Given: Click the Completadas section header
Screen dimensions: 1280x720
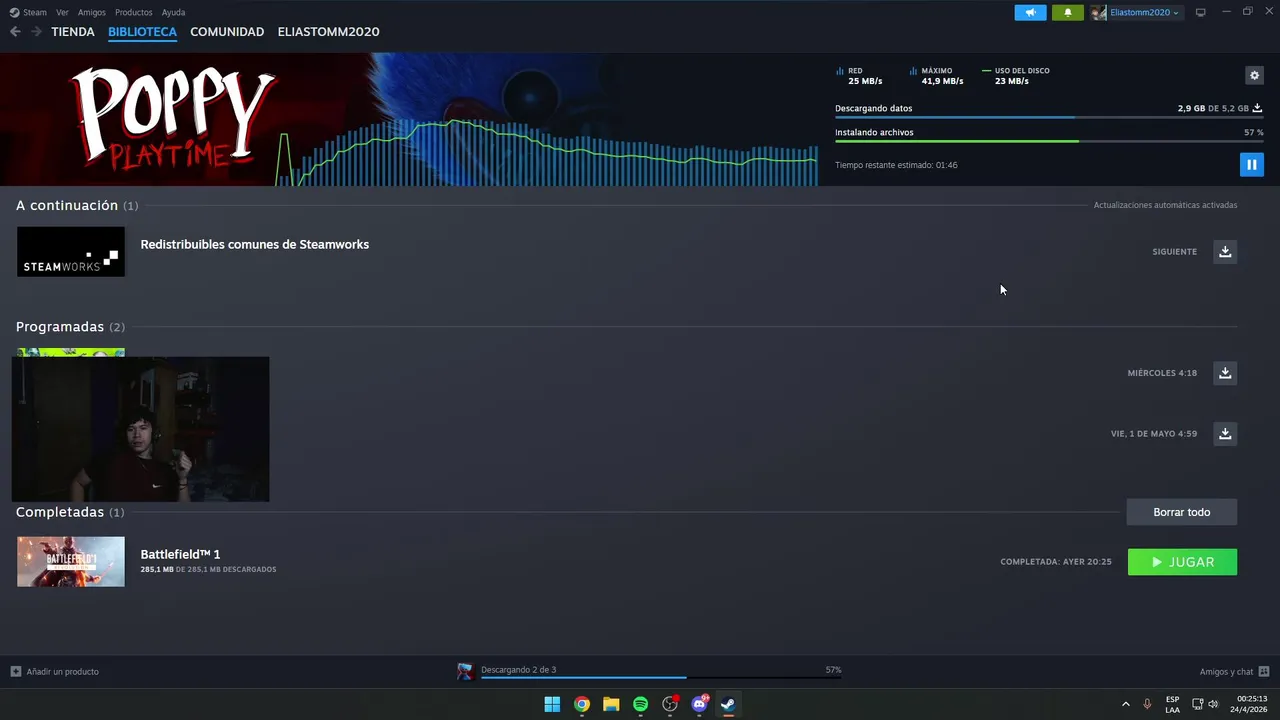Looking at the screenshot, I should (x=70, y=512).
